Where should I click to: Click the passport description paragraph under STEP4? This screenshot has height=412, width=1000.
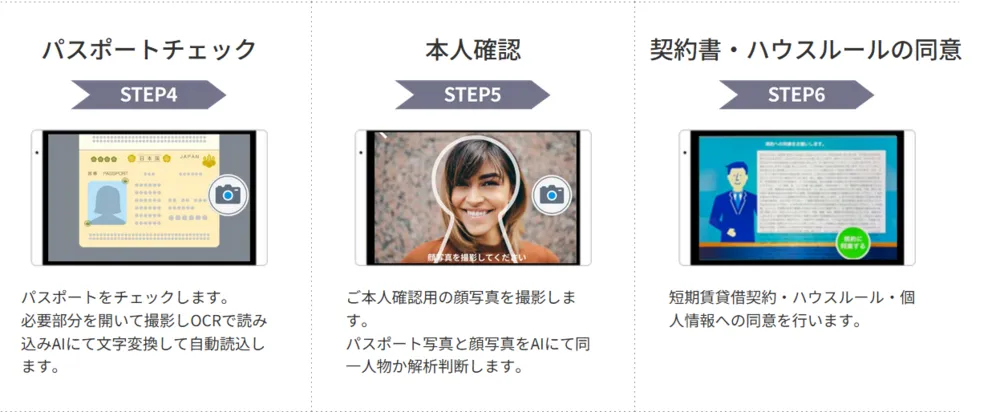pyautogui.click(x=144, y=332)
